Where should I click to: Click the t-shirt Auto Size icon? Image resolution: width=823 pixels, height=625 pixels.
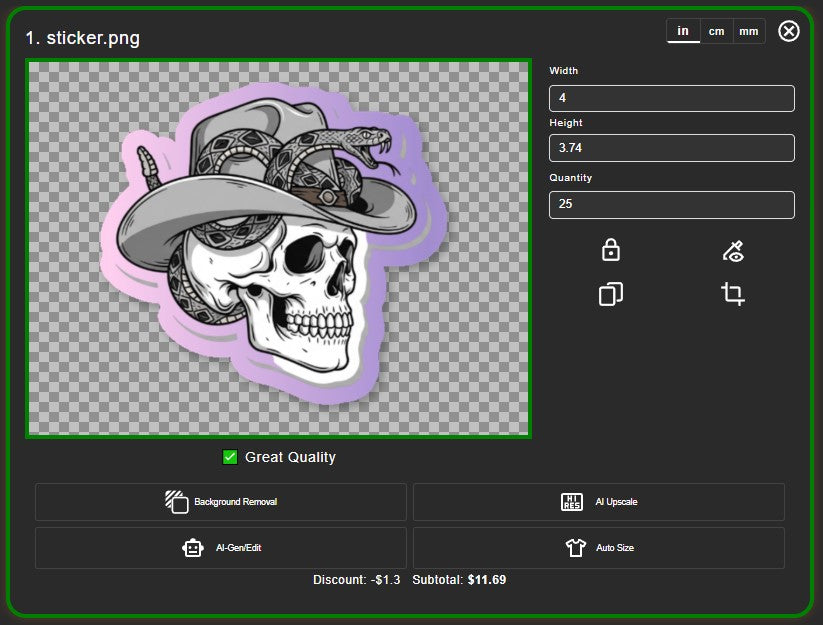575,548
